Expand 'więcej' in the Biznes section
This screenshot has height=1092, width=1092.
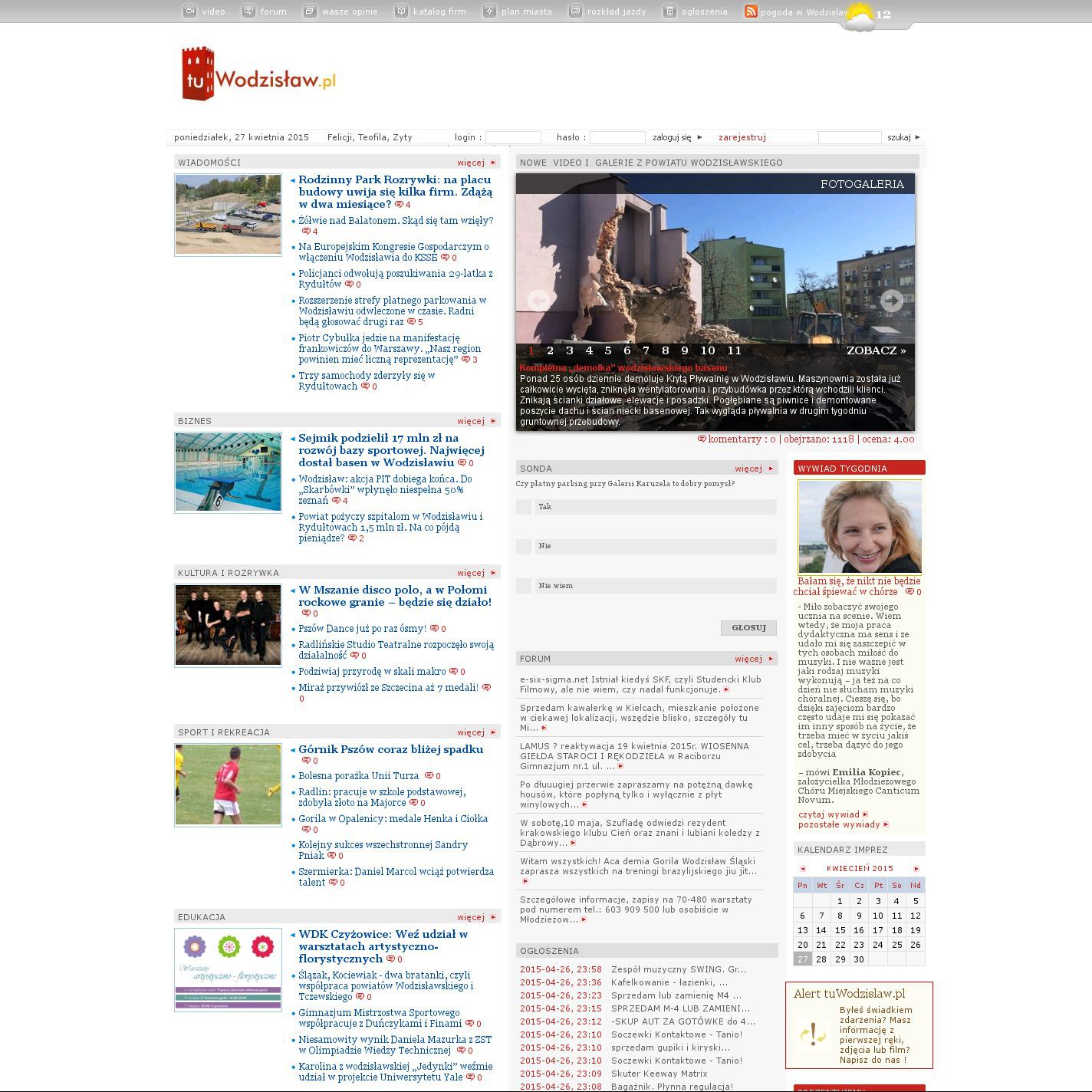[475, 421]
